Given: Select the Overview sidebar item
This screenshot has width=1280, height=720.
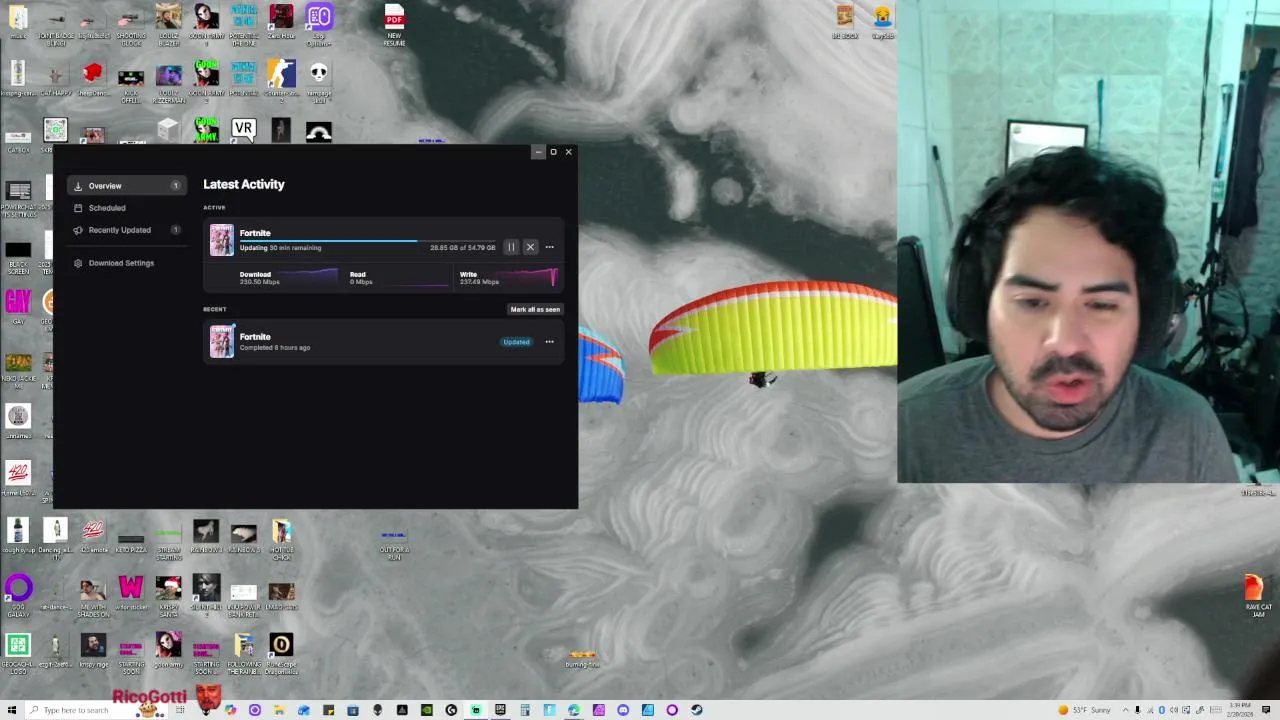Looking at the screenshot, I should click(126, 186).
